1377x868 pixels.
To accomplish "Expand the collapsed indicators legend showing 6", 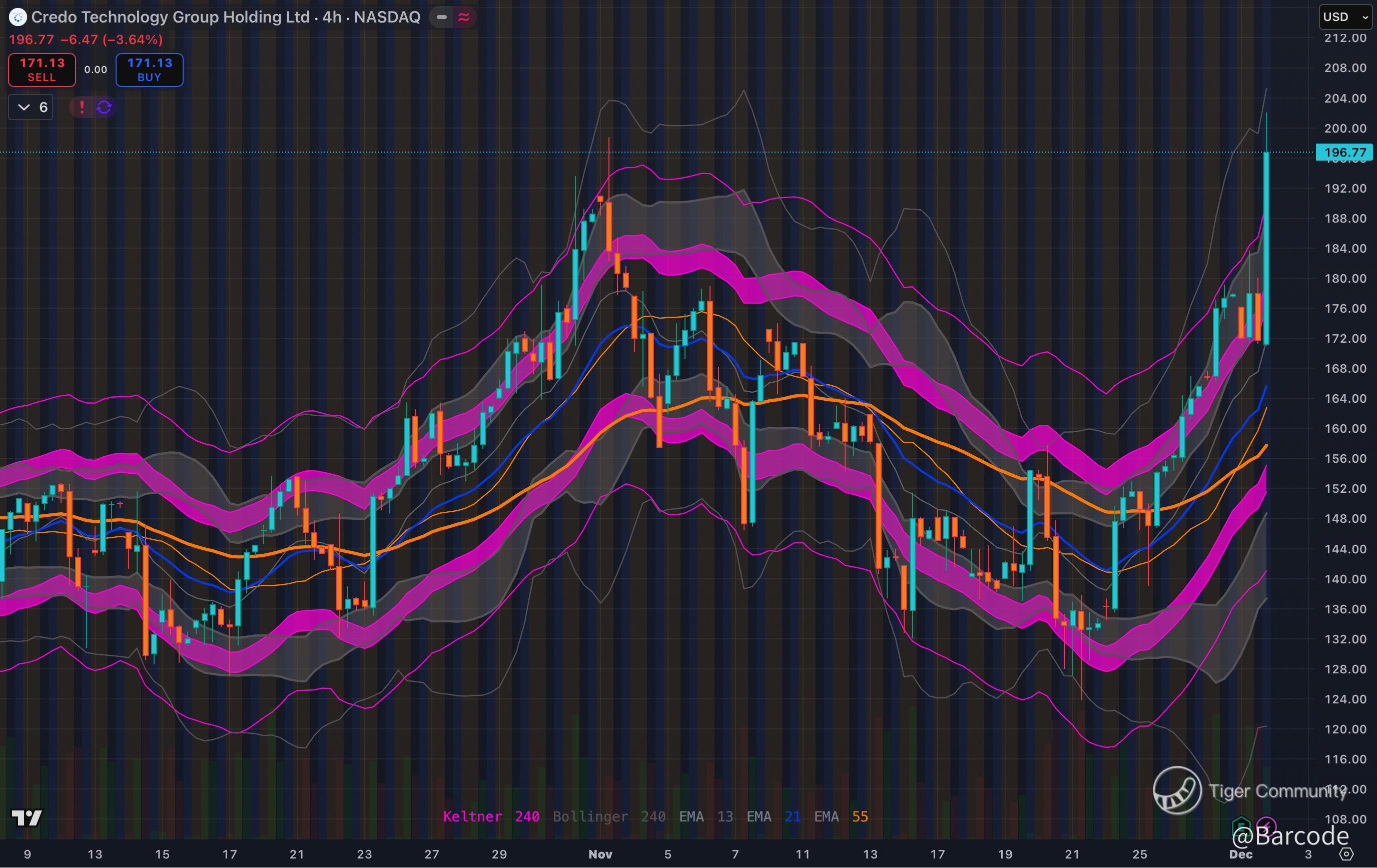I will click(x=31, y=107).
